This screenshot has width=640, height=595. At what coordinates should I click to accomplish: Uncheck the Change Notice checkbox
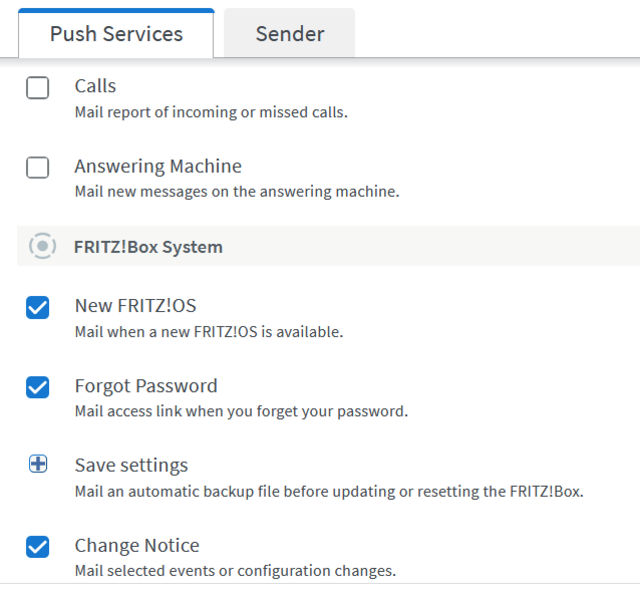[x=37, y=547]
